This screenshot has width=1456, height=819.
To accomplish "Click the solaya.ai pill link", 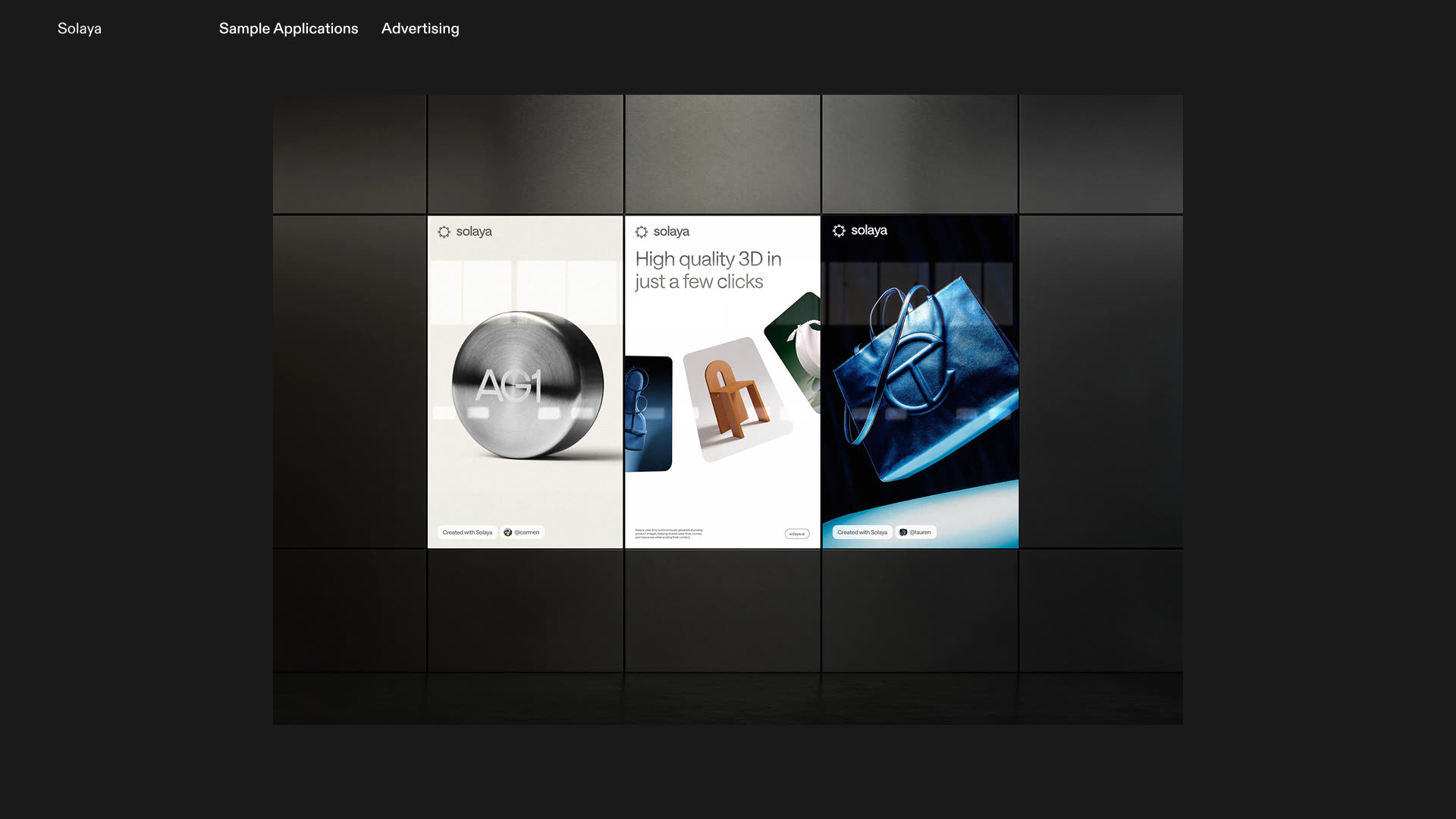I will coord(795,533).
